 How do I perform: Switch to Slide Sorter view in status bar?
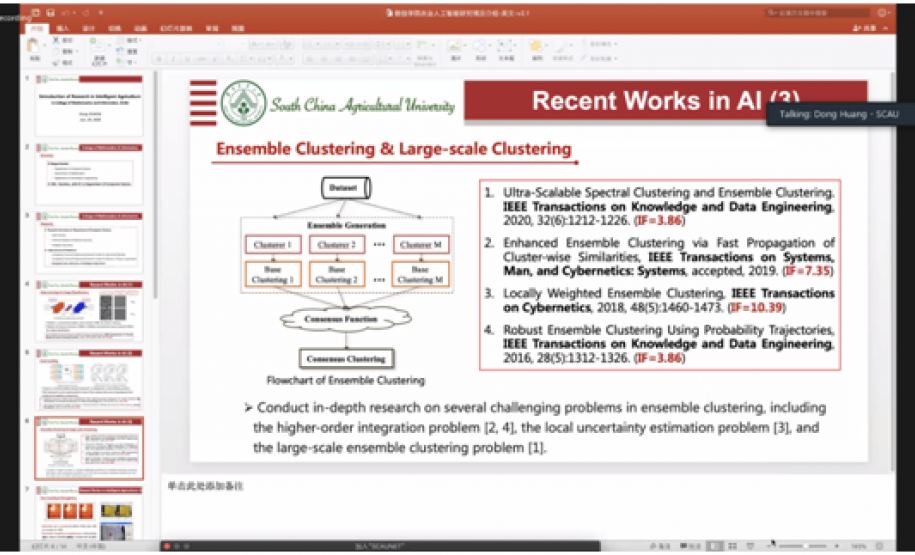click(733, 546)
